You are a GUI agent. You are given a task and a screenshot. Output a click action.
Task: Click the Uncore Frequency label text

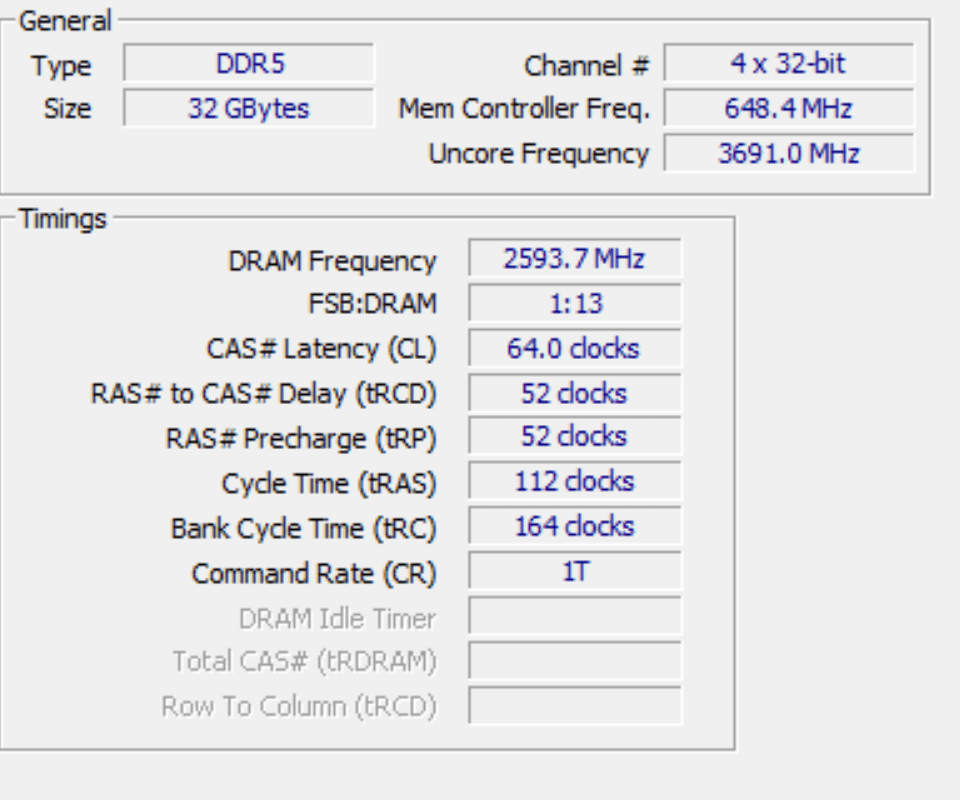click(539, 154)
